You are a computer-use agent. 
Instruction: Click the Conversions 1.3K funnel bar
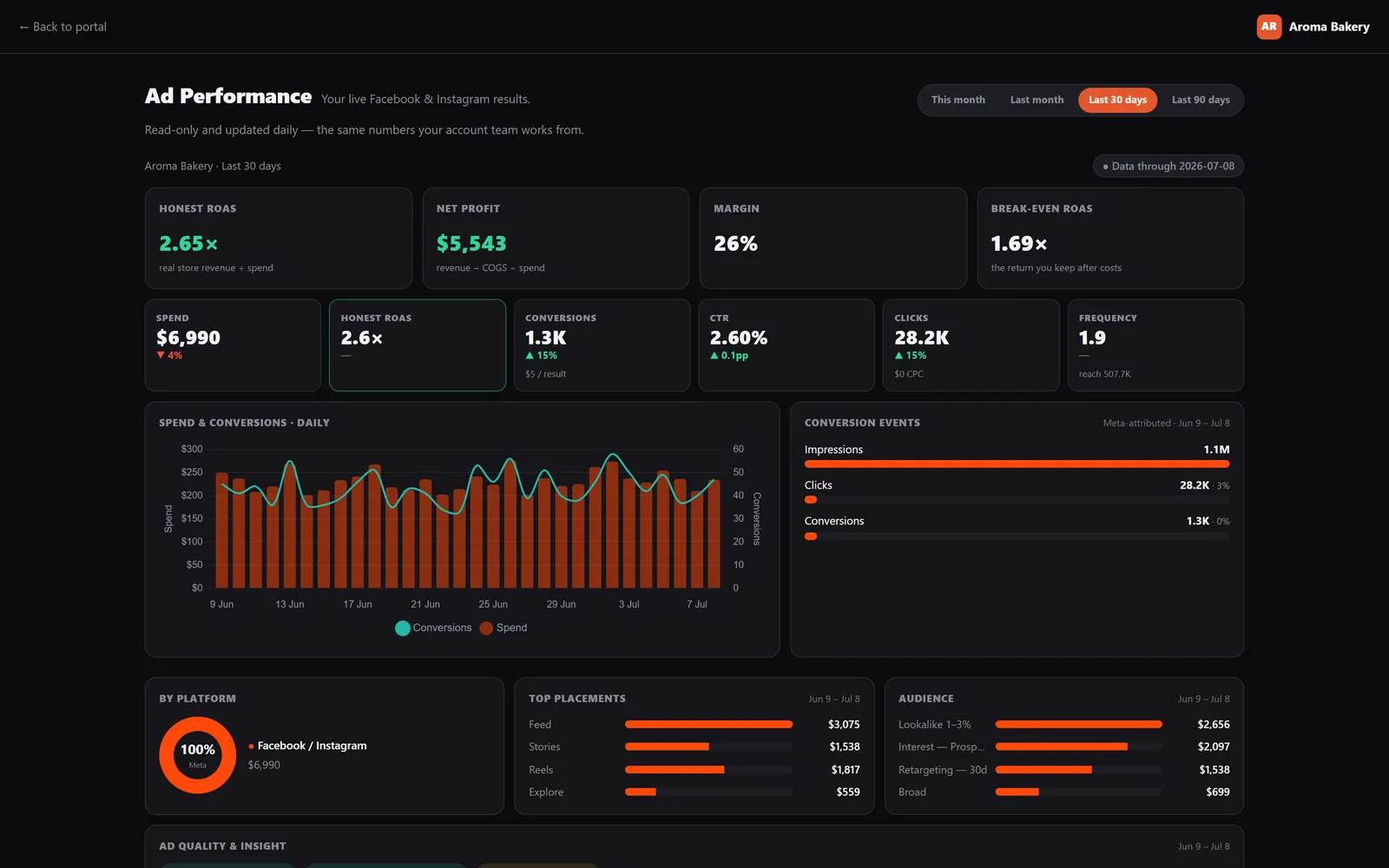pos(1017,536)
